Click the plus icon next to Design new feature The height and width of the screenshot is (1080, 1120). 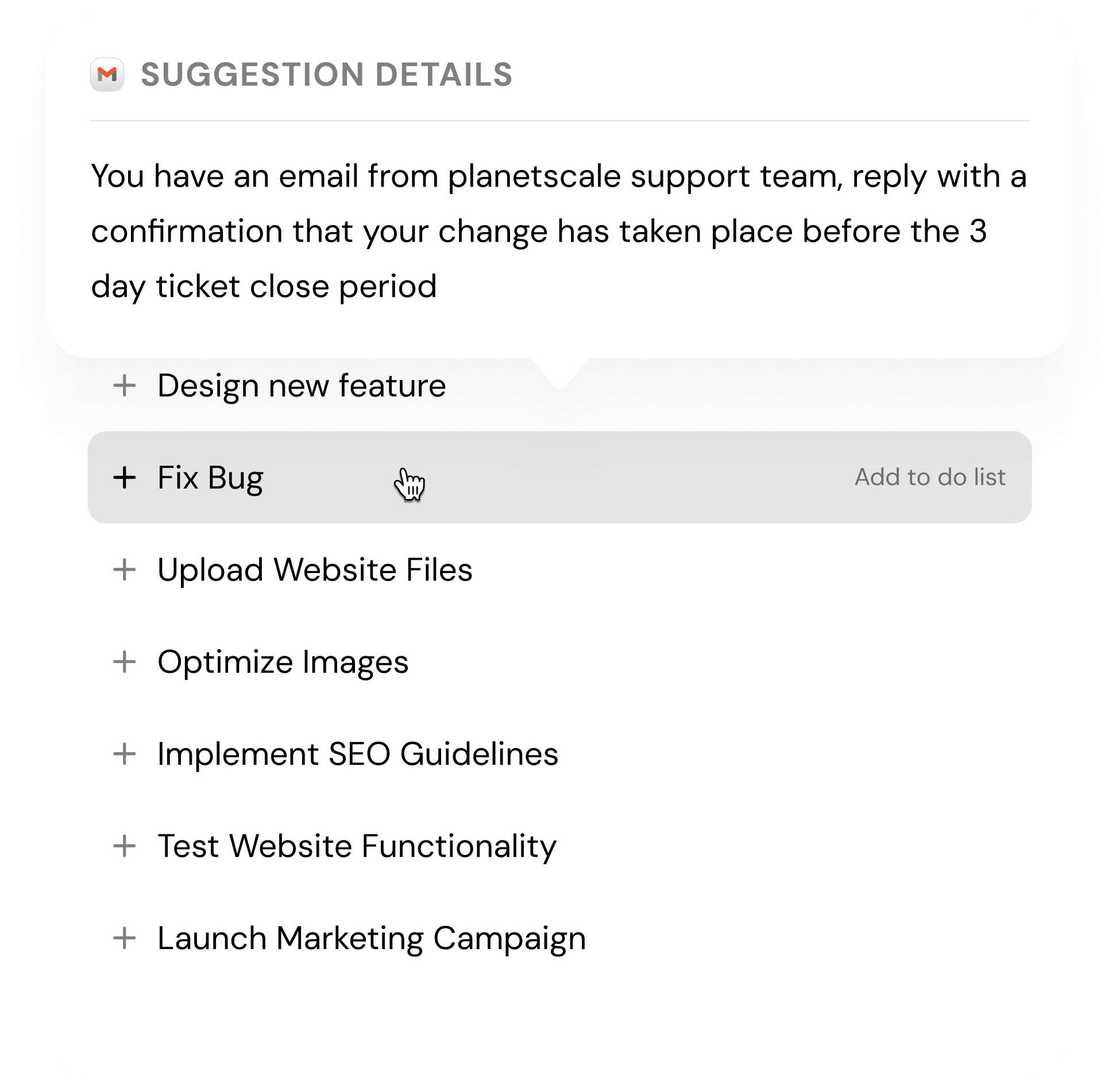pos(125,385)
